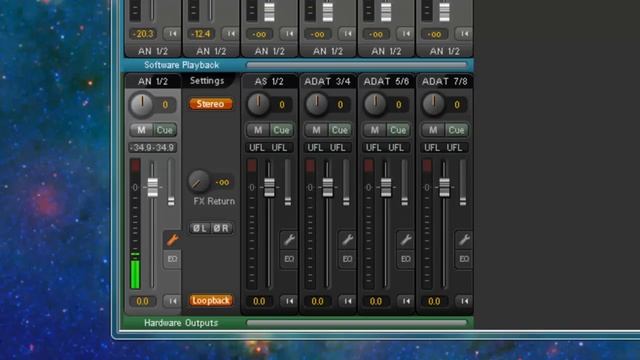Toggle left phase invert ØL
This screenshot has height=360, width=640.
200,228
